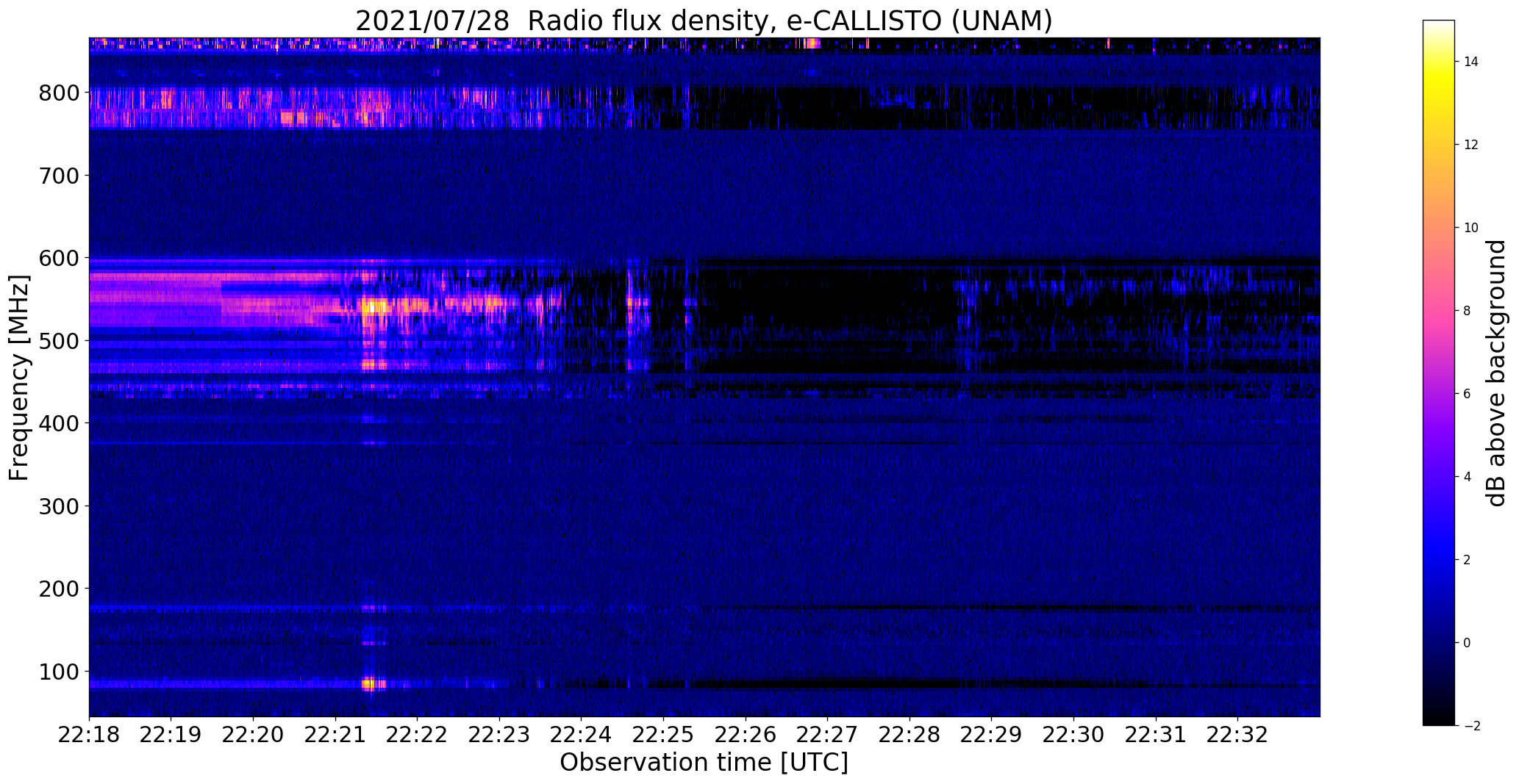Click the 22:27 time tick label
1519x784 pixels.
[x=828, y=735]
